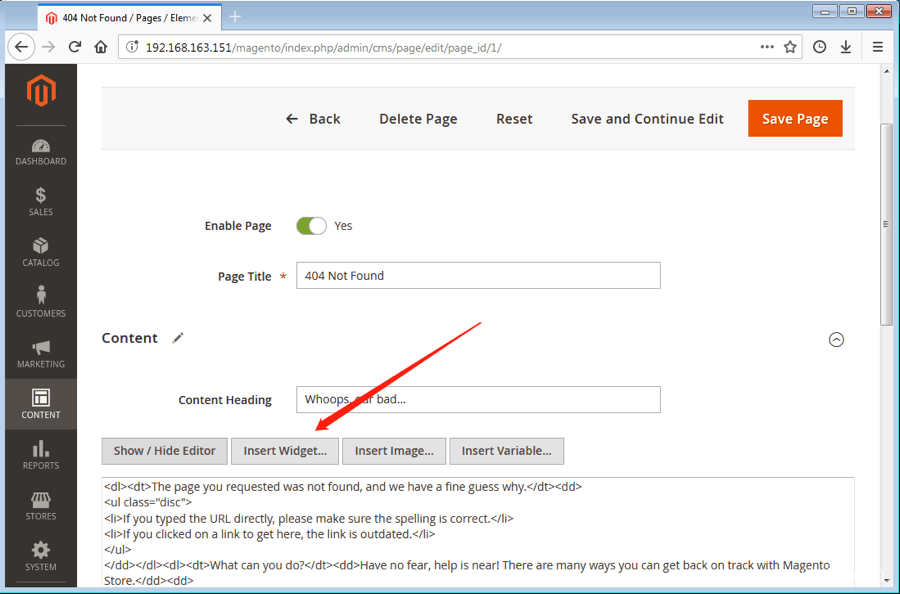Open the Reports sidebar menu

(x=41, y=456)
